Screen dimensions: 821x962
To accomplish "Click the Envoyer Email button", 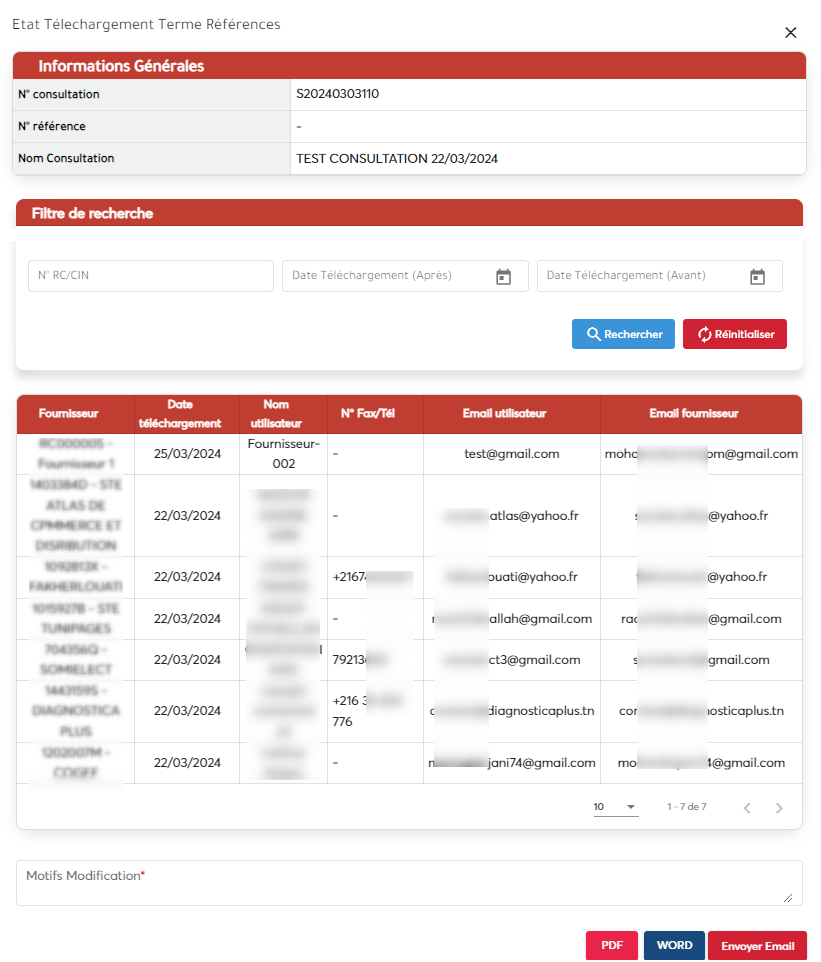I will tap(757, 946).
